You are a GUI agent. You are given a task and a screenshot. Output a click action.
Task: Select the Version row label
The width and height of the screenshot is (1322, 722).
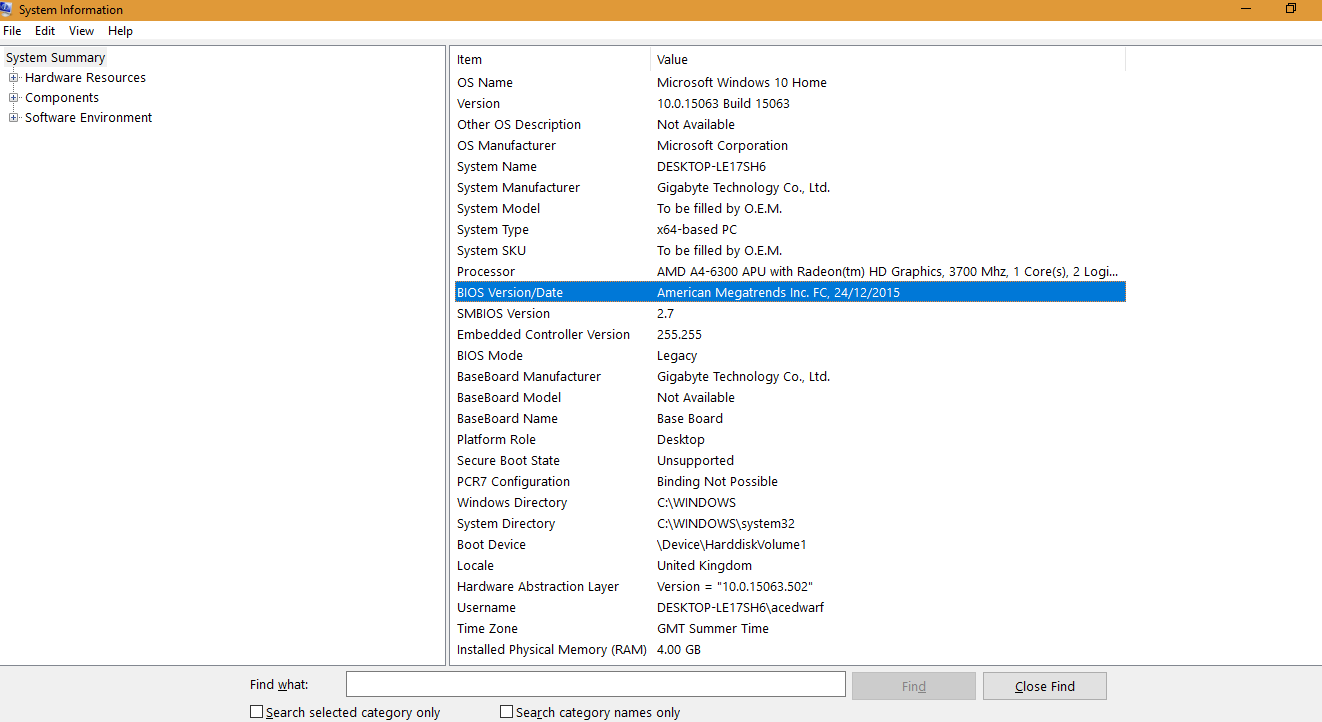point(478,104)
